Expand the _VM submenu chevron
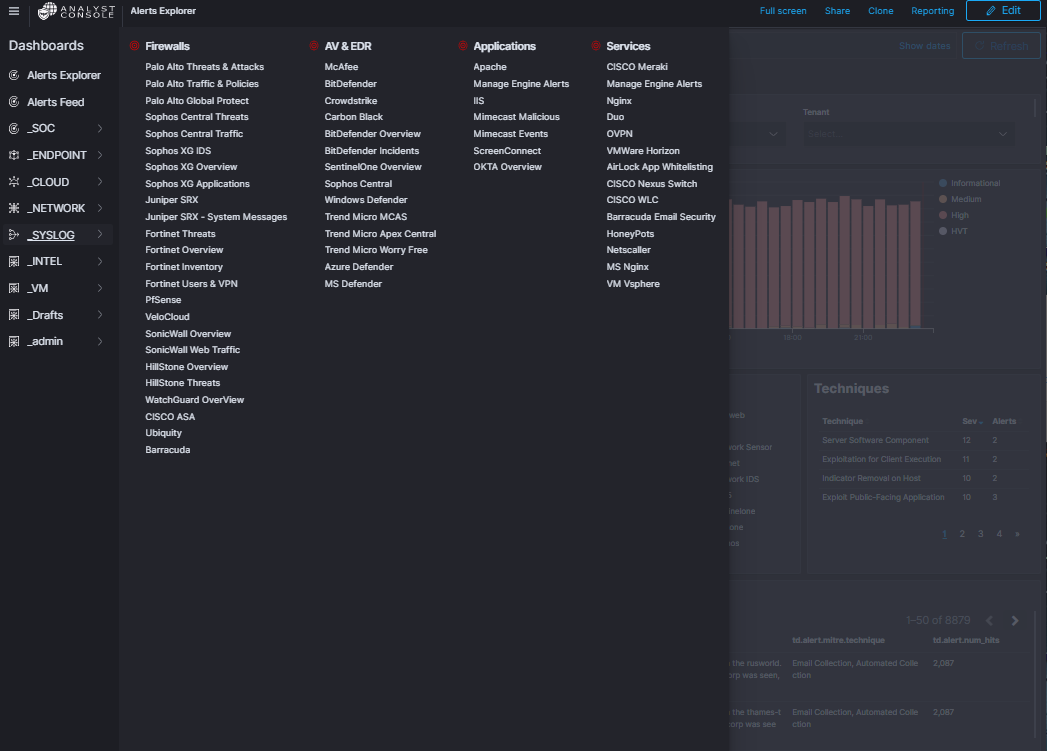 100,288
